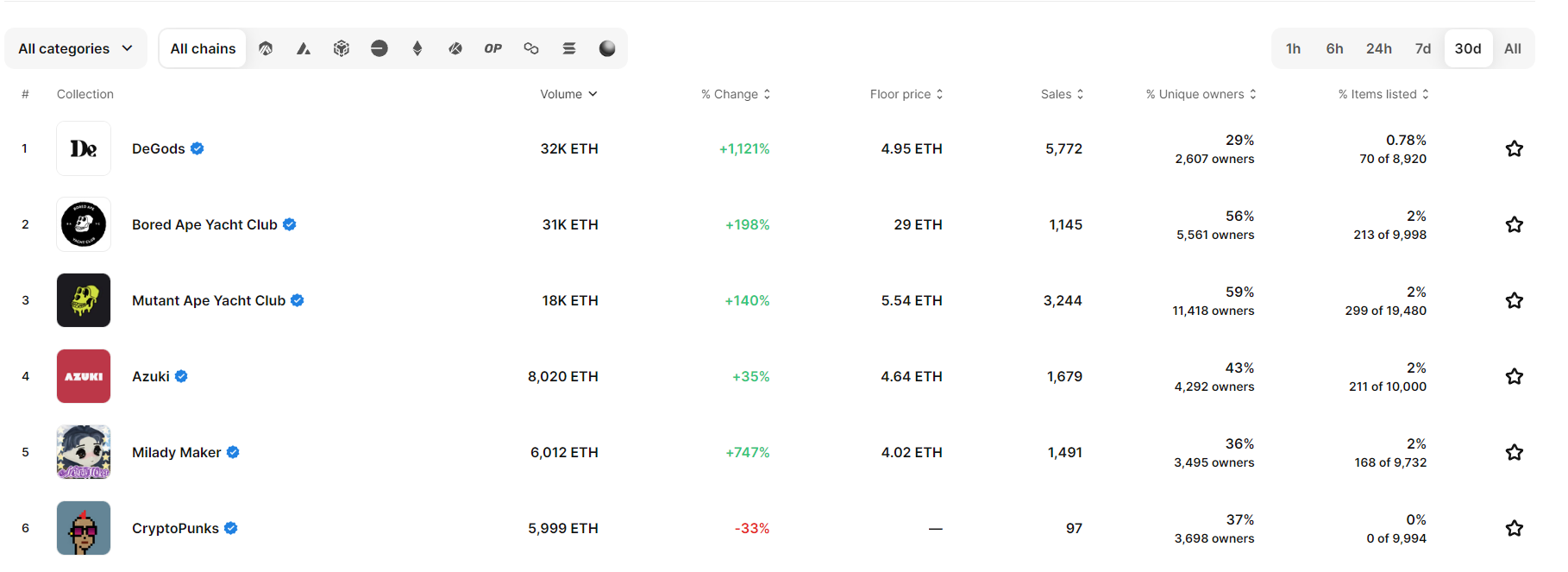Click Mutant Ape Yacht Club verified badge
Screen dimensions: 1568x572
(298, 300)
